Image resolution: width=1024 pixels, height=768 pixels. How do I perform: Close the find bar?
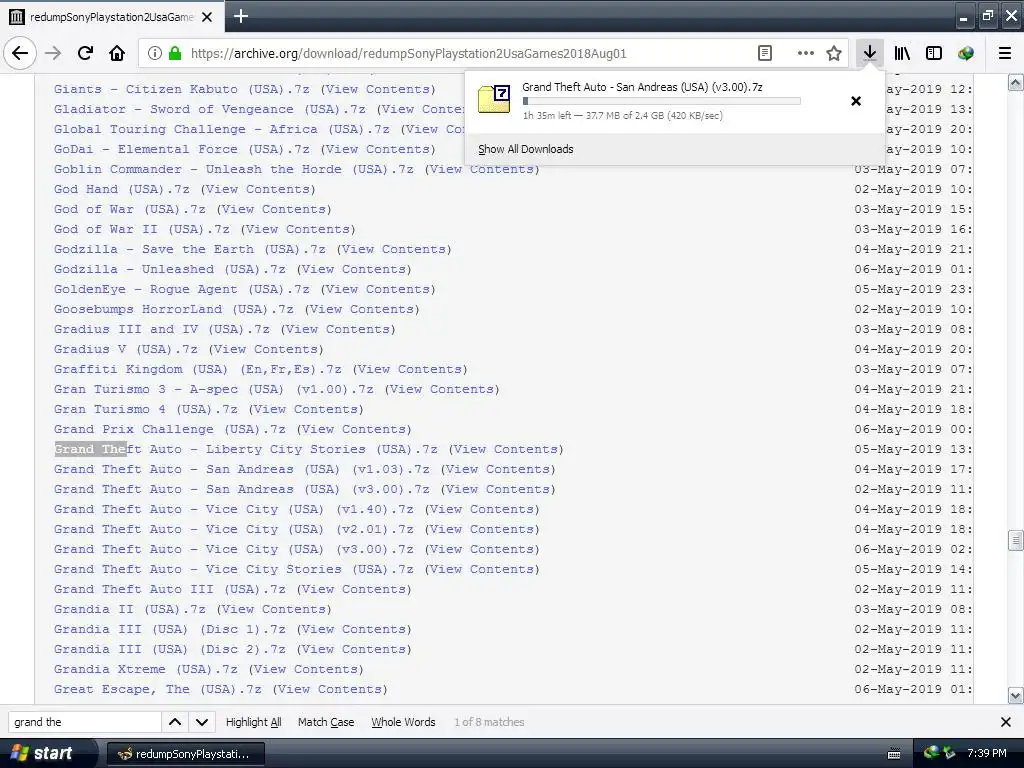[x=1006, y=722]
